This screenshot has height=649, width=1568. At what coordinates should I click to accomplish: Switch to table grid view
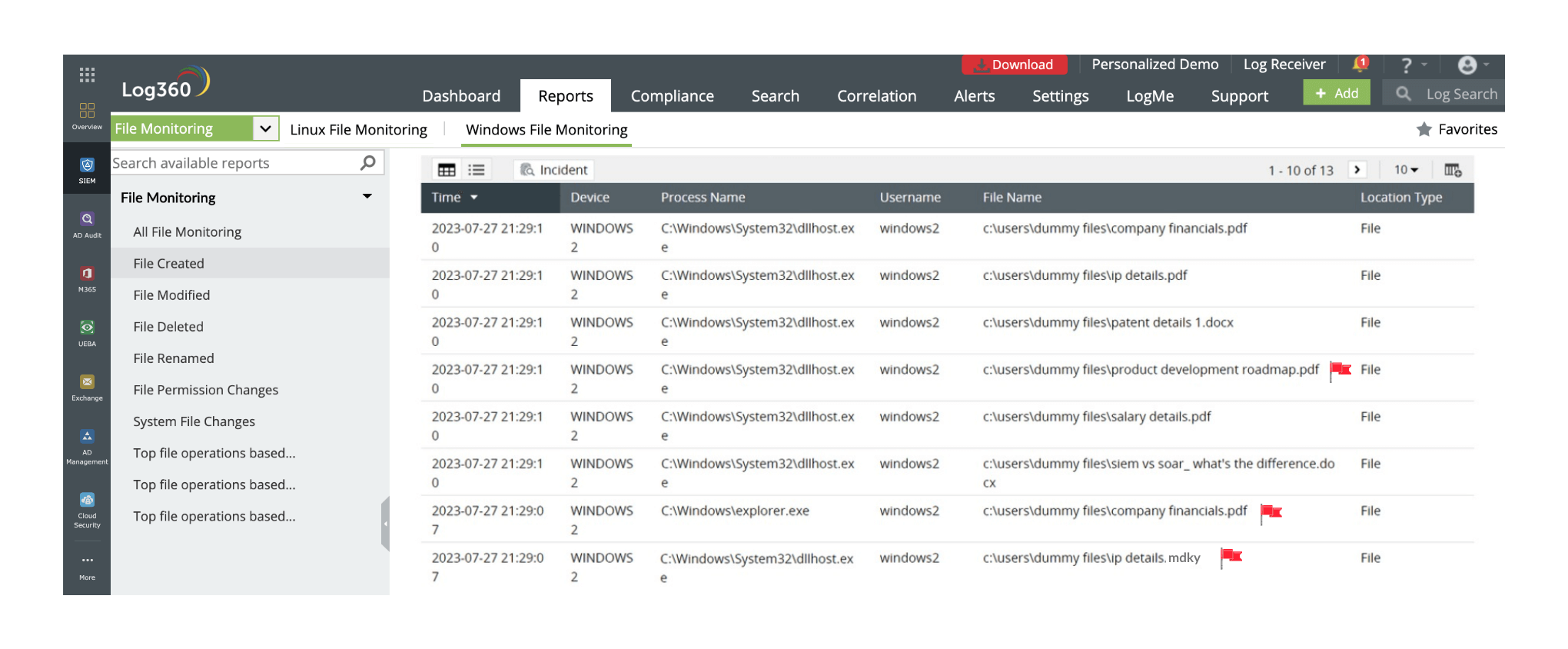[447, 170]
